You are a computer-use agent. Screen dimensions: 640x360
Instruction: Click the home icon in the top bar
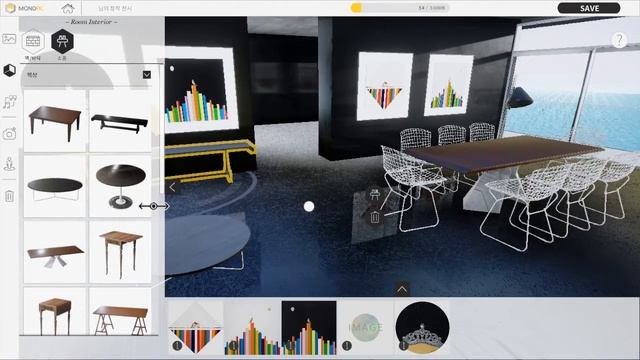coord(68,8)
